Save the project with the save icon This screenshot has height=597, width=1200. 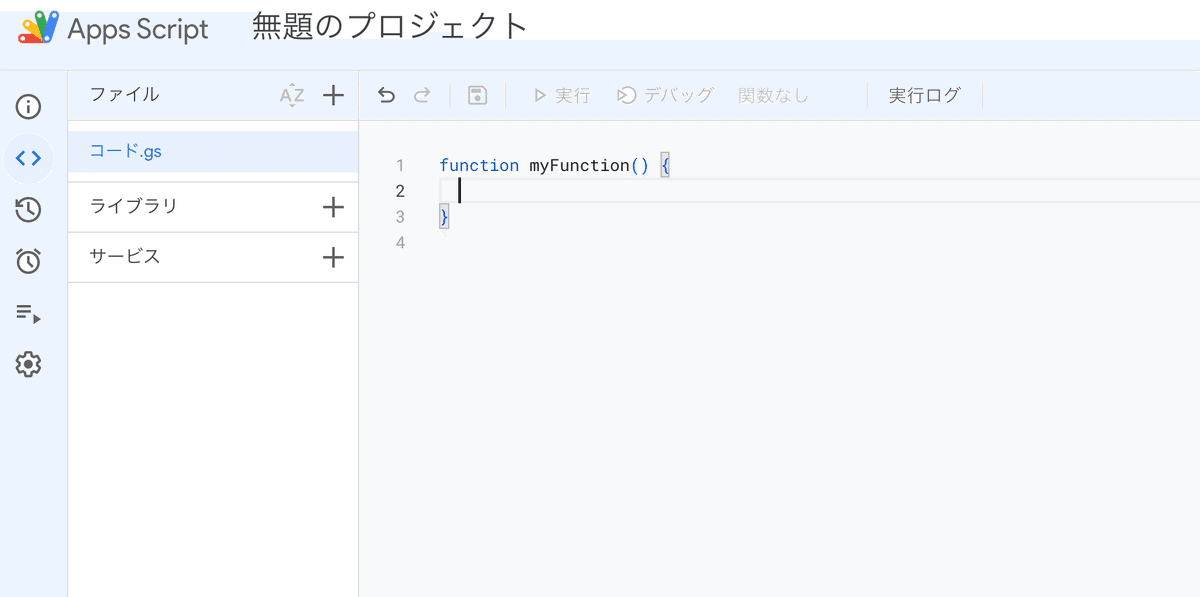[477, 94]
